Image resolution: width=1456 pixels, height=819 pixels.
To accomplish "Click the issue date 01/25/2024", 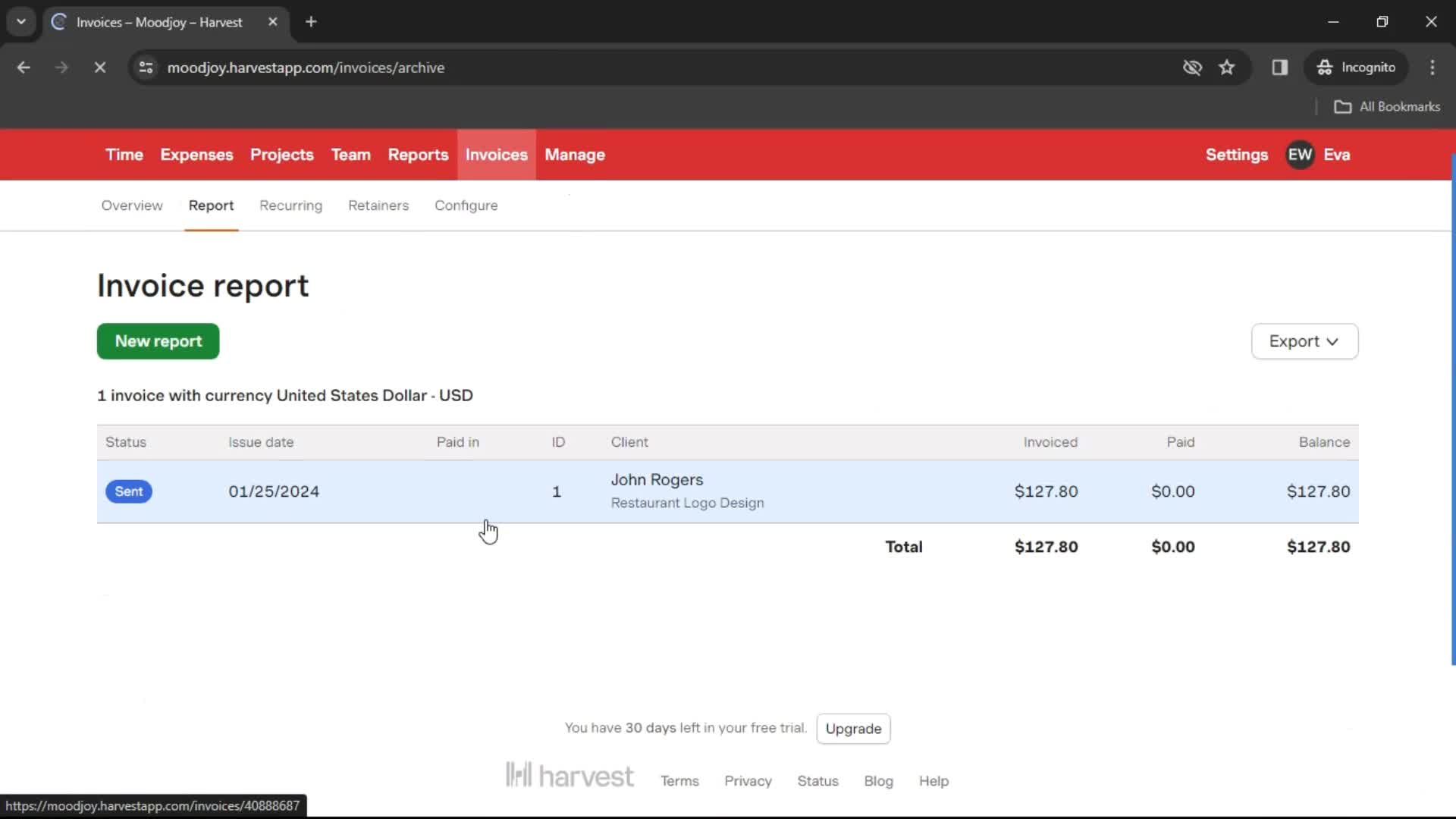I will (x=274, y=491).
